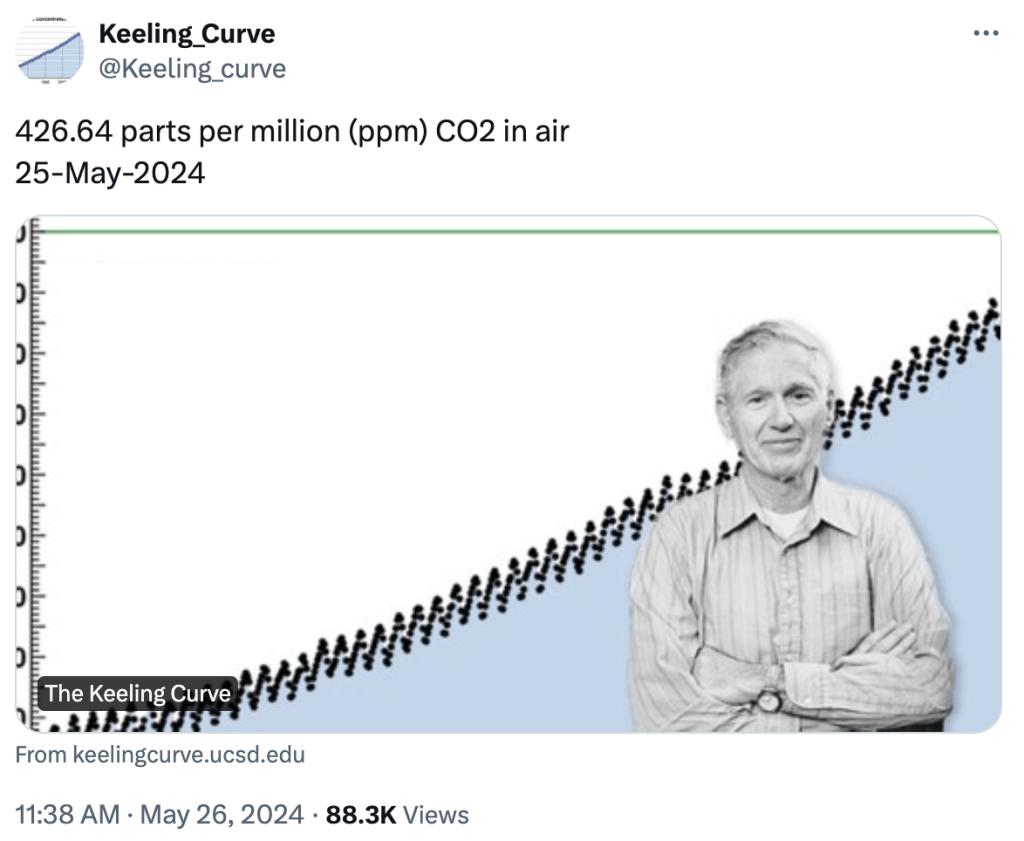This screenshot has height=841, width=1024.
Task: Open the keelingcurve.ucsd.edu source link
Action: 160,755
